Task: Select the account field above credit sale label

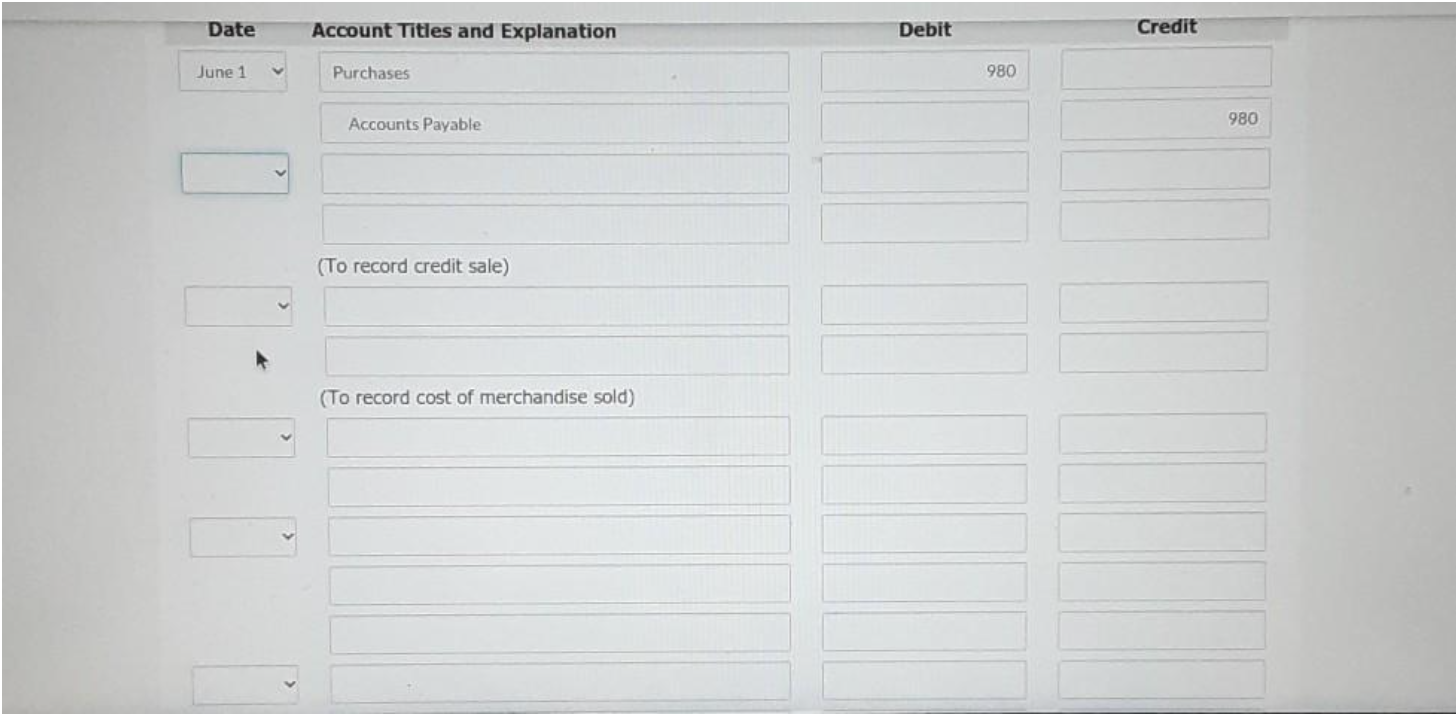Action: 555,222
